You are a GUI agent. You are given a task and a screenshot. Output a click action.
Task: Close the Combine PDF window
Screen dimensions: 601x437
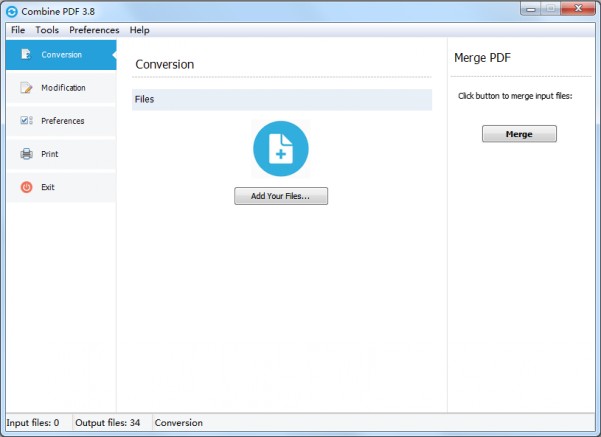578,8
